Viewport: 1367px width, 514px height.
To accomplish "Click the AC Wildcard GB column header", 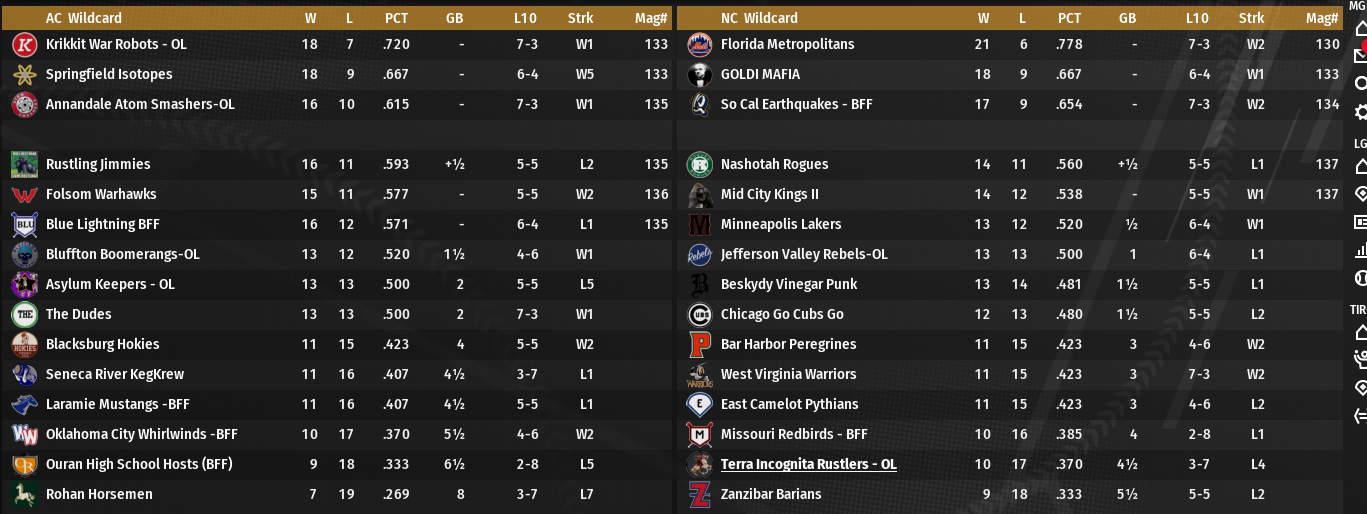I will [x=461, y=18].
